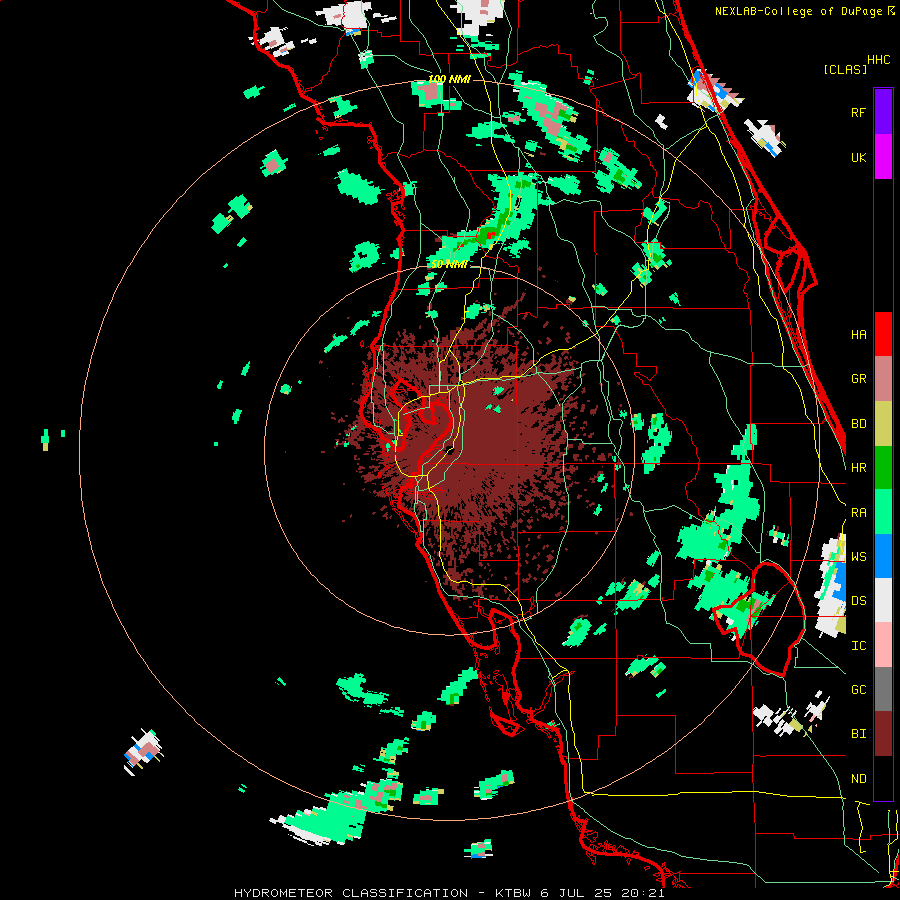The height and width of the screenshot is (900, 900).
Task: Click the 'WS' legend label
Action: coord(858,556)
